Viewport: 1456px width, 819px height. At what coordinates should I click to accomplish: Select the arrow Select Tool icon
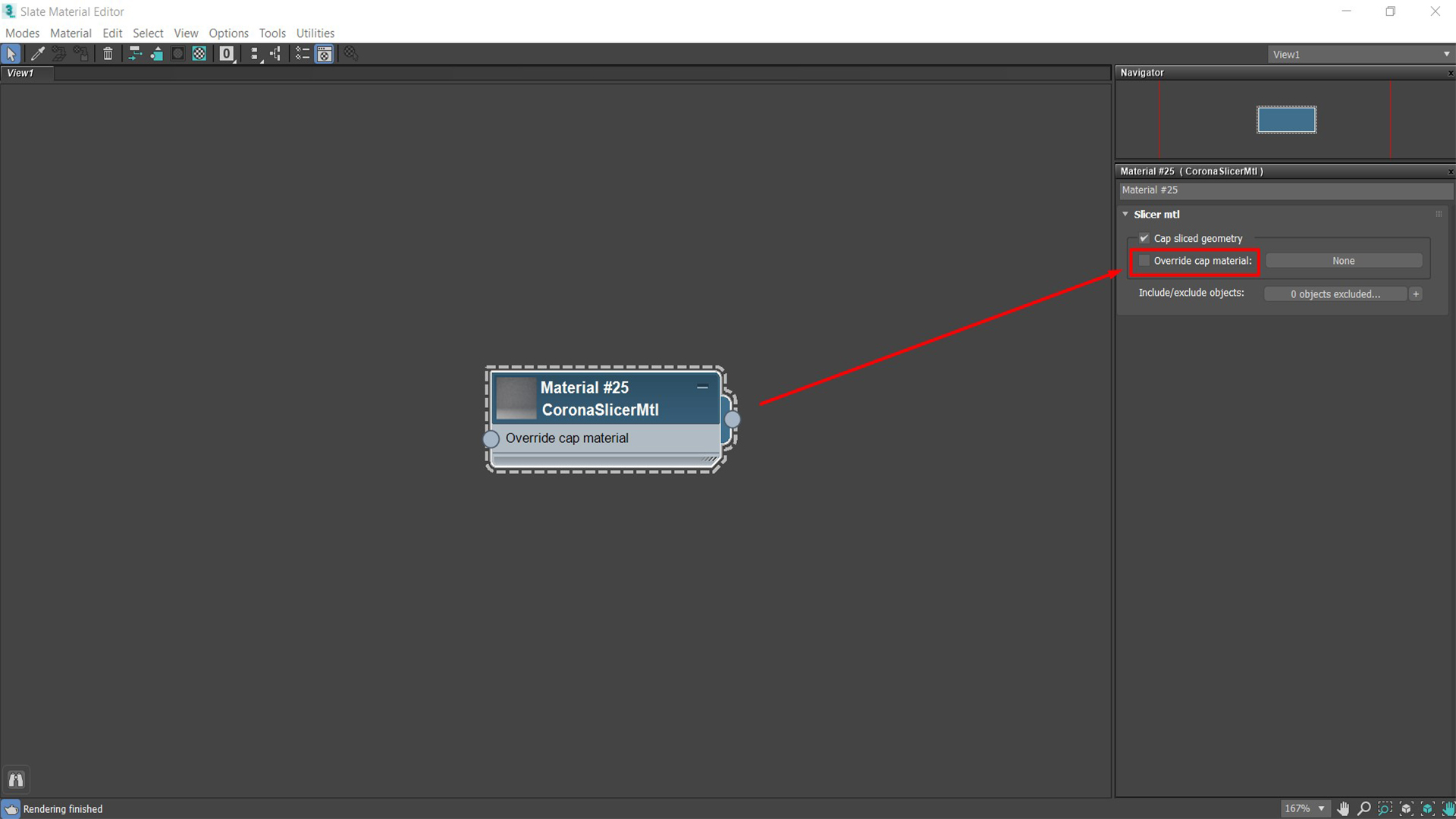point(11,54)
